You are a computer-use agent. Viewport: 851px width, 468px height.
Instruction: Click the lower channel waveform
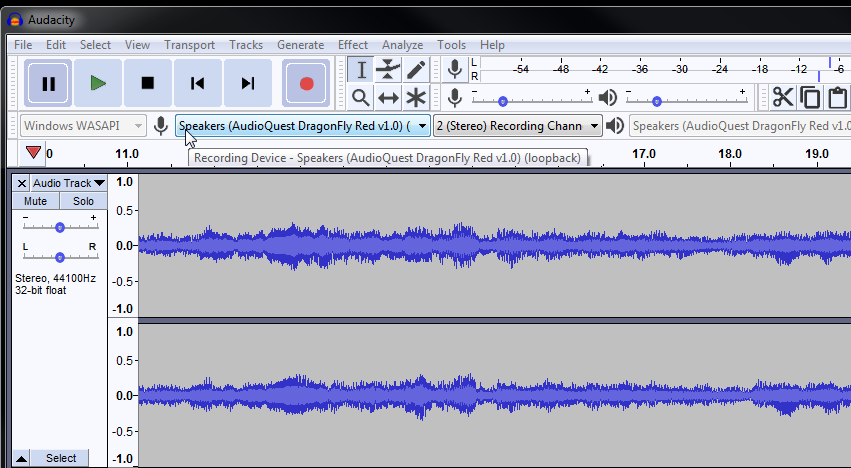(494, 395)
